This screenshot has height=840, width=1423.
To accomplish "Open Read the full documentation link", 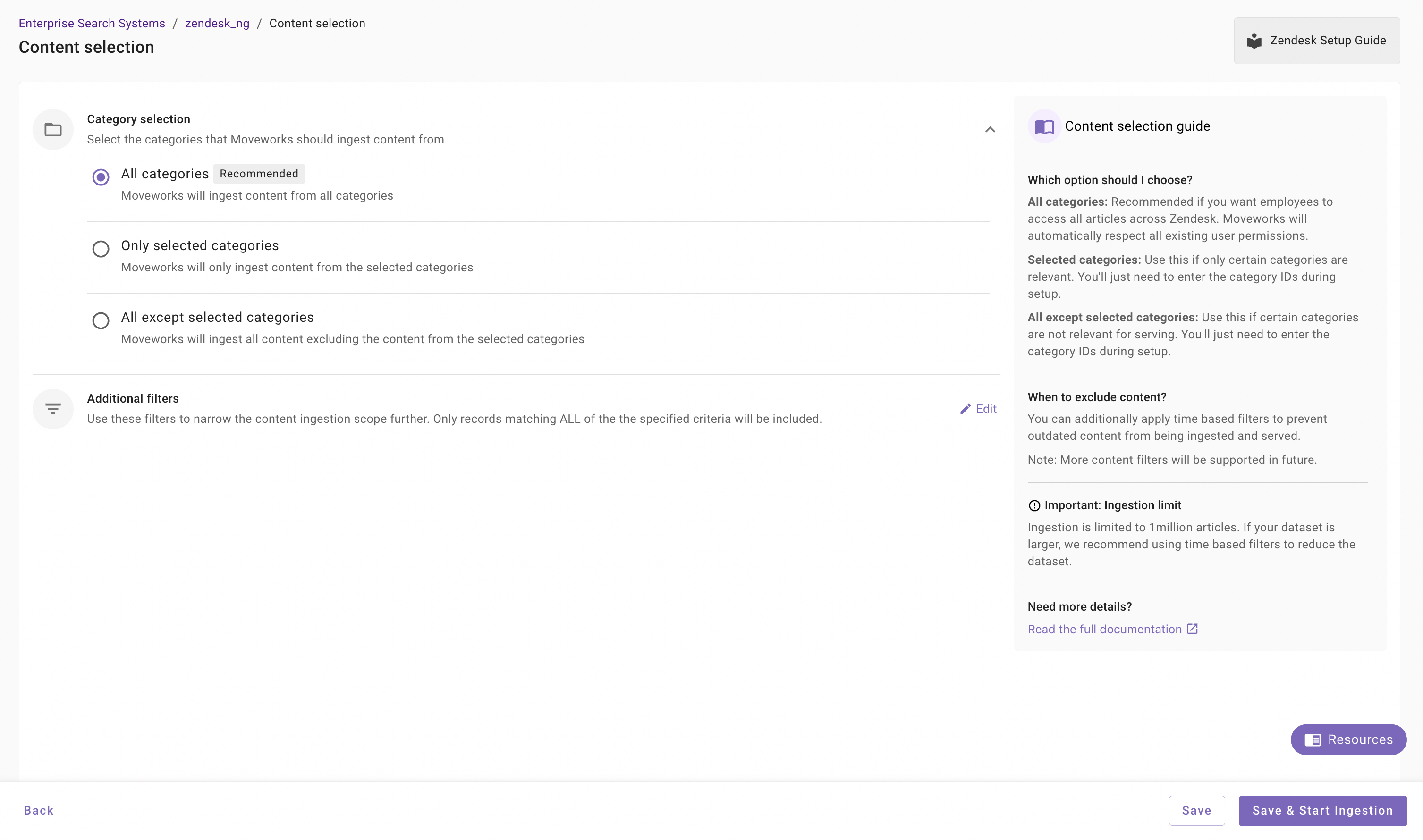I will (x=1104, y=629).
